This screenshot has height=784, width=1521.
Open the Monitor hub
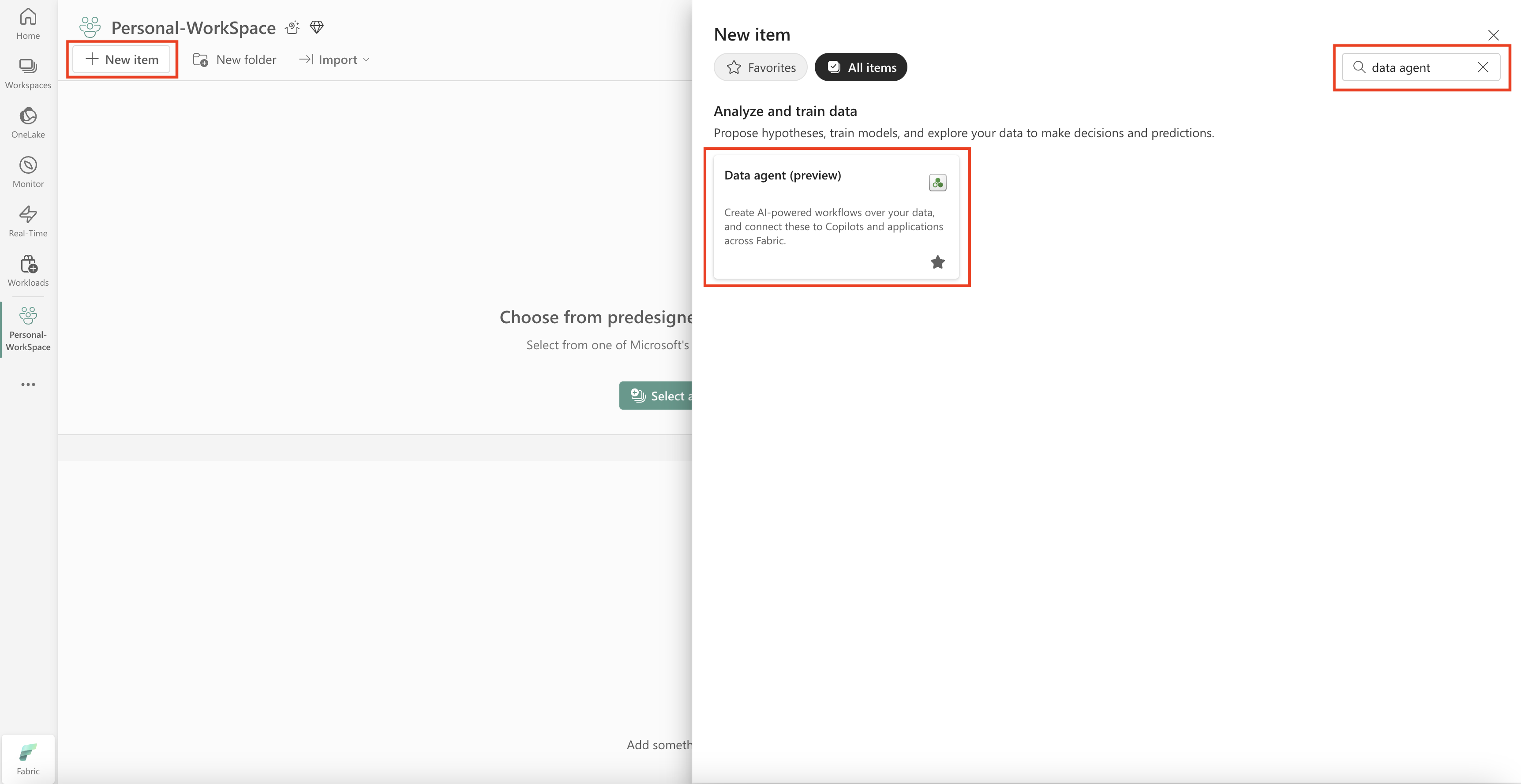[x=28, y=172]
